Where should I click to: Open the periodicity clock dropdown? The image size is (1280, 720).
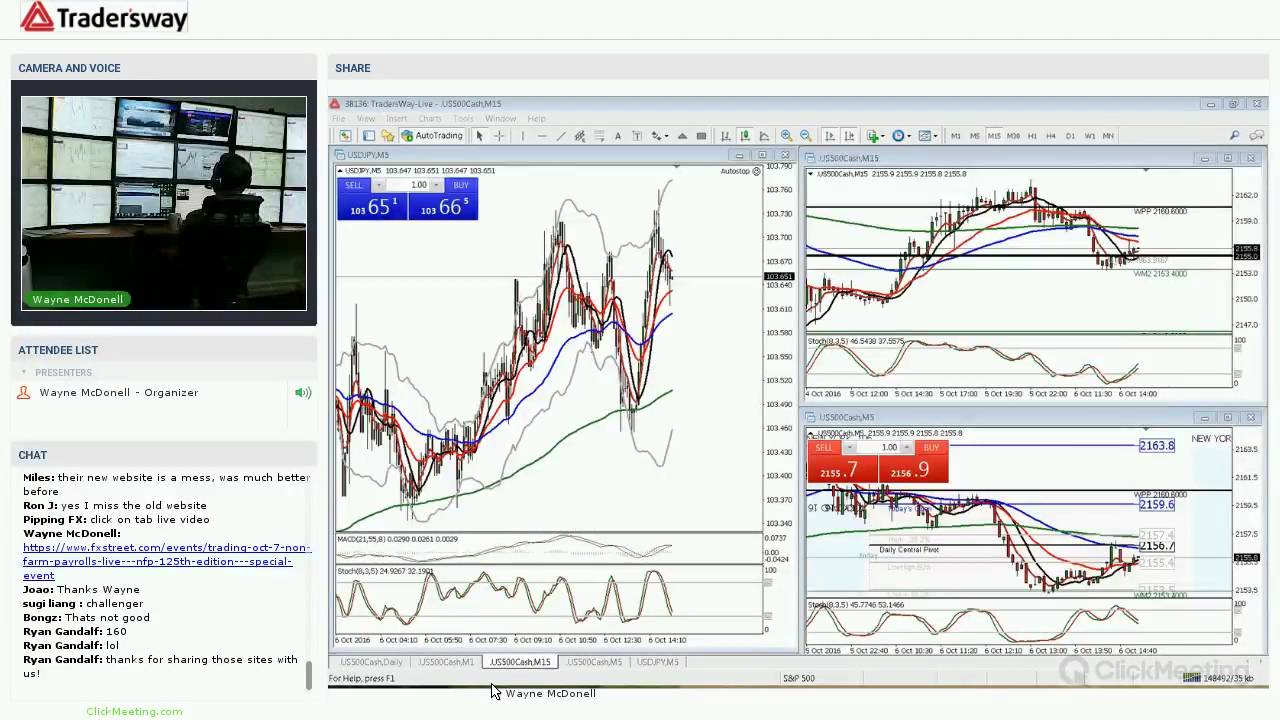902,135
